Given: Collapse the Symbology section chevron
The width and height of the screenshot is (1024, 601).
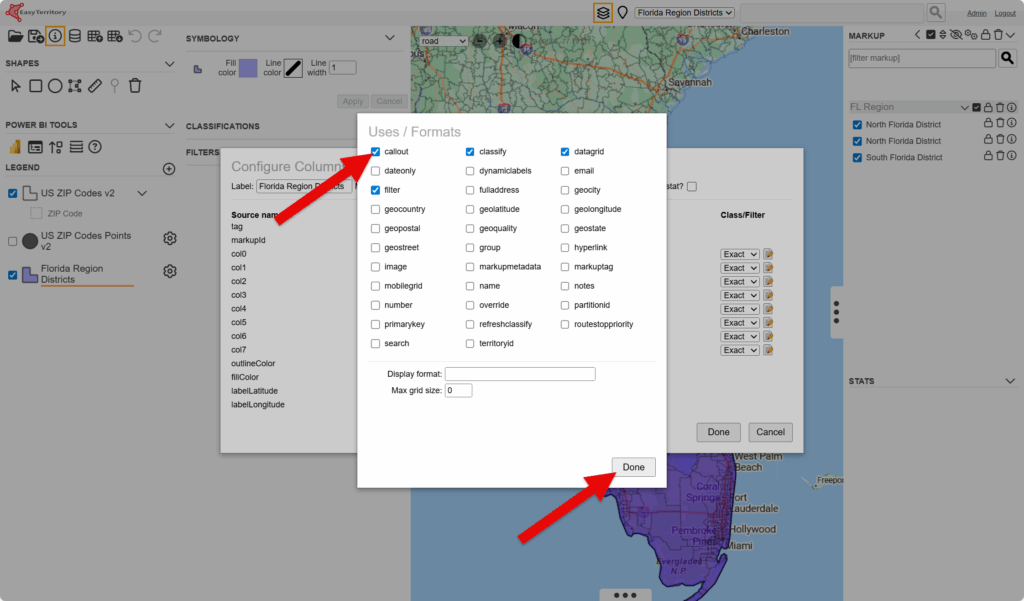Looking at the screenshot, I should tap(390, 38).
